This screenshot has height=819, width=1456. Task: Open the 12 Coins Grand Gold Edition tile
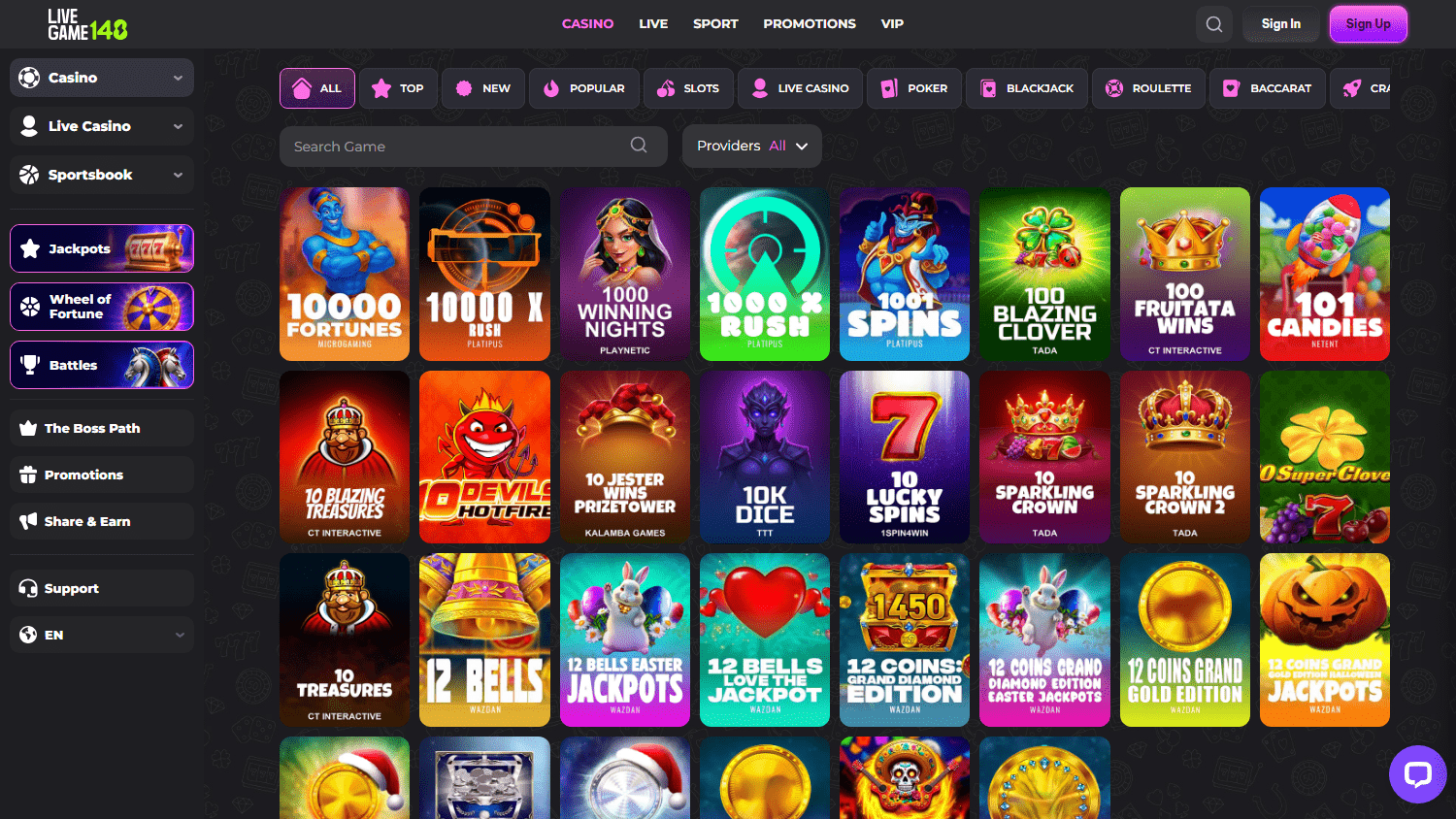(1185, 639)
